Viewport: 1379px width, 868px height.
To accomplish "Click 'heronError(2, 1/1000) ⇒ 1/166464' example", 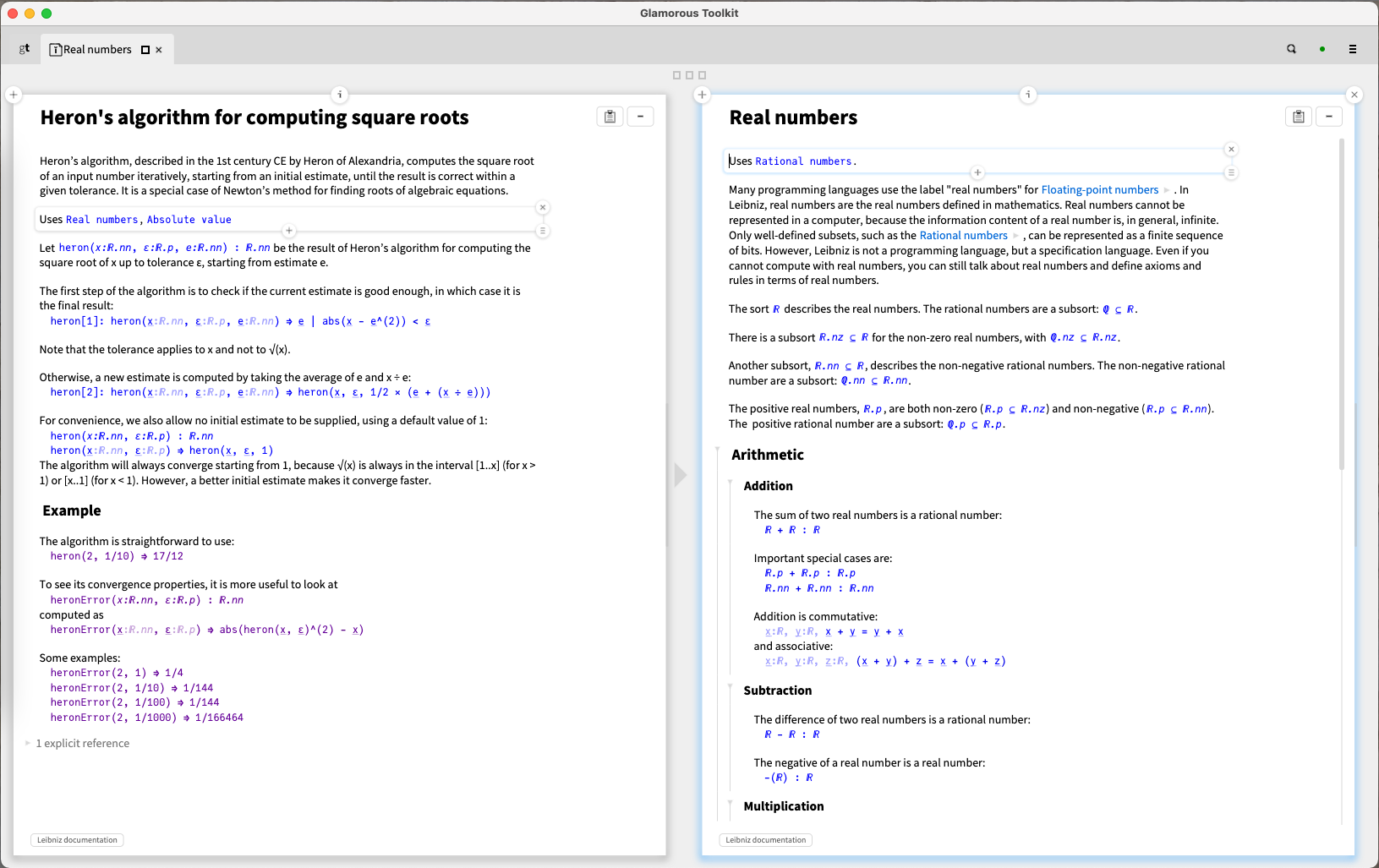I will click(x=146, y=718).
